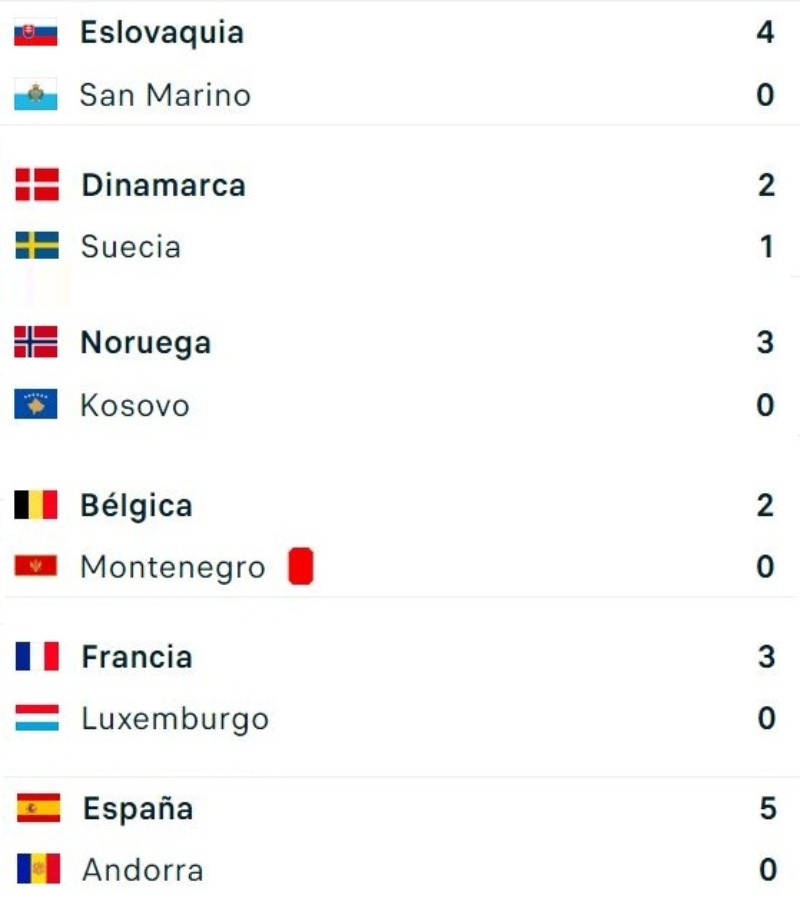
Task: Click the Sweden flag icon
Action: pos(37,246)
